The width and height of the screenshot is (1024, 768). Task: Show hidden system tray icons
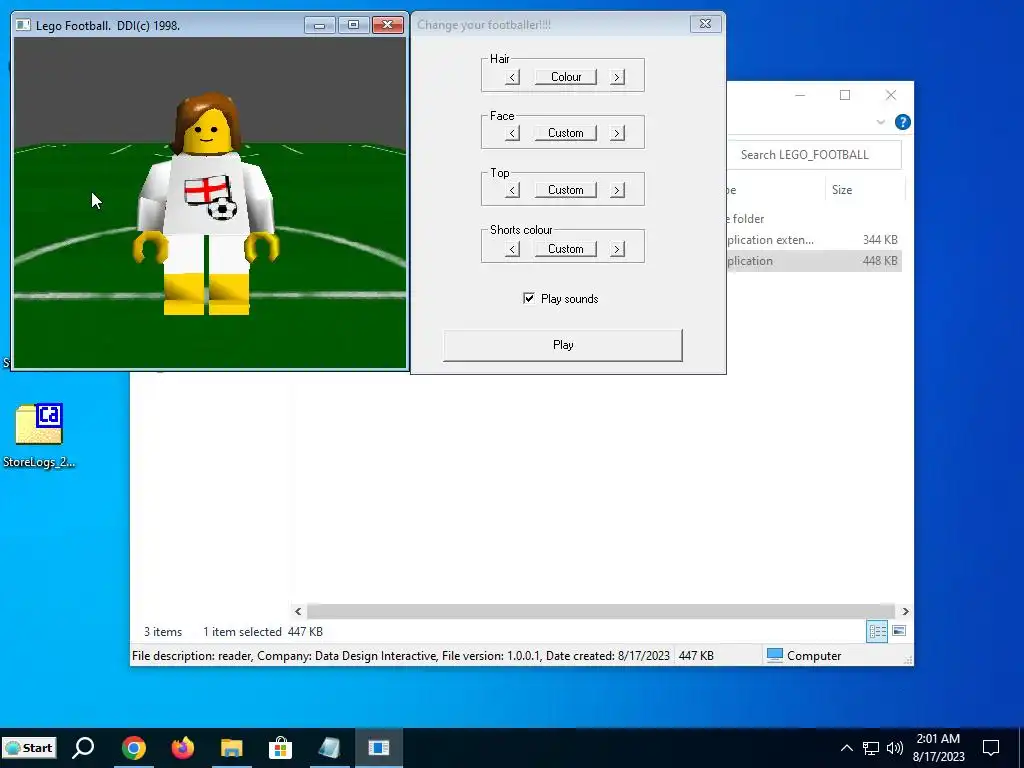click(846, 748)
